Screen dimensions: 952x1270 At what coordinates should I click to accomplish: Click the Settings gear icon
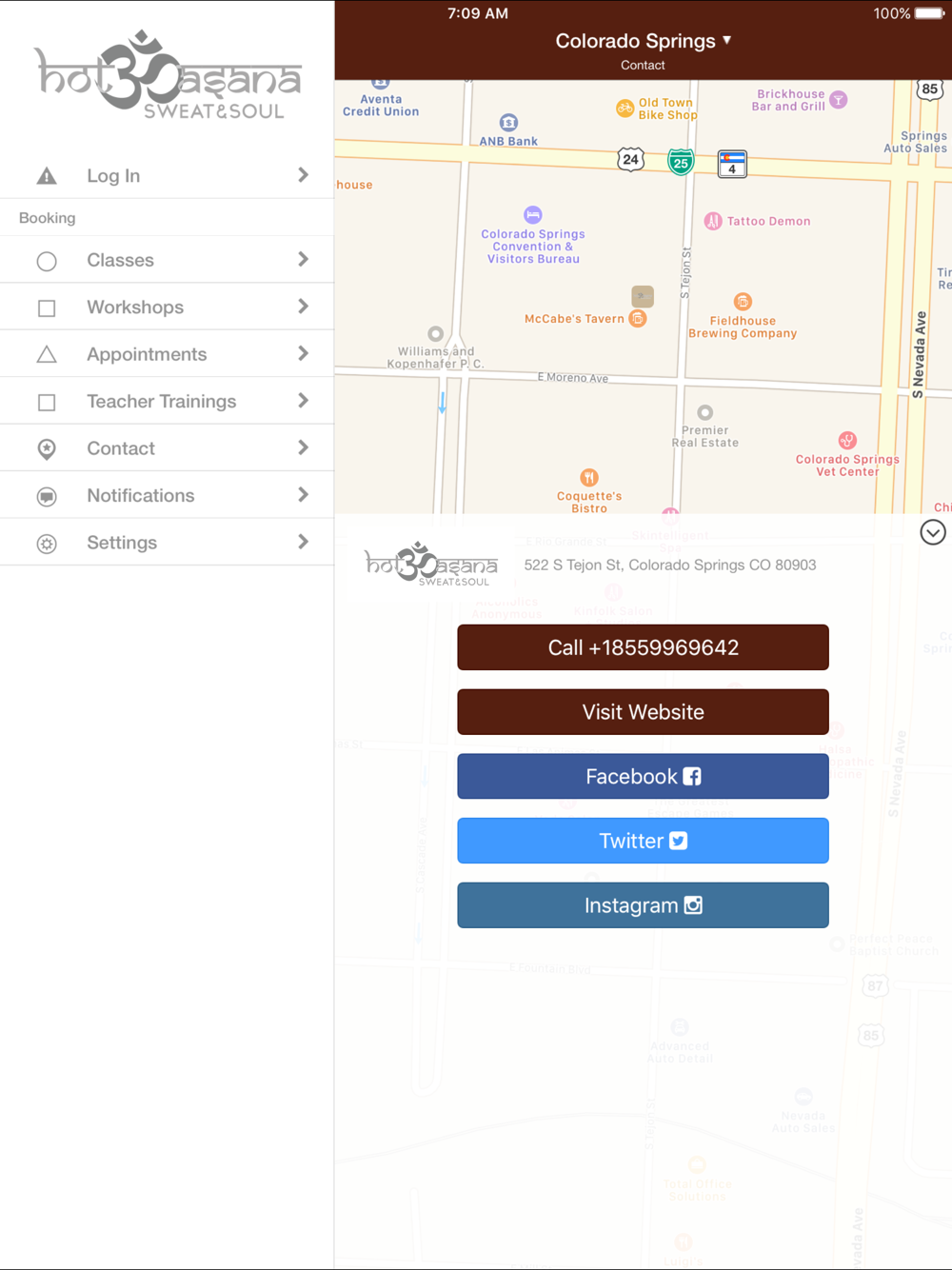pos(47,544)
